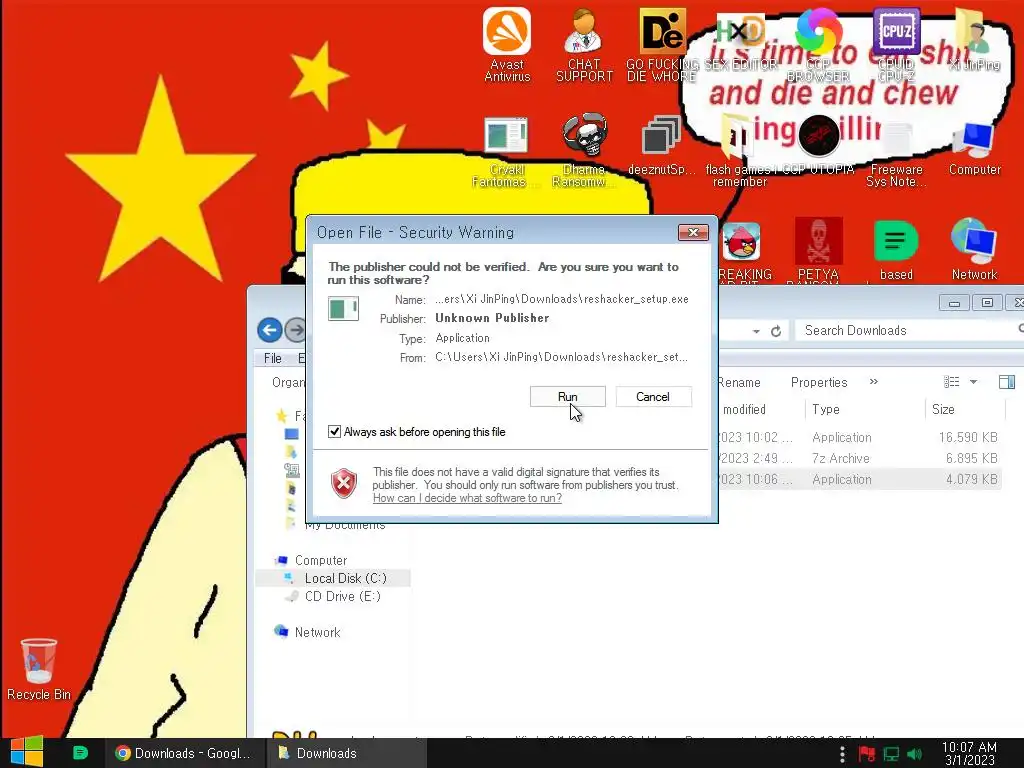Open the address bar history dropdown
The height and width of the screenshot is (768, 1024).
[756, 331]
